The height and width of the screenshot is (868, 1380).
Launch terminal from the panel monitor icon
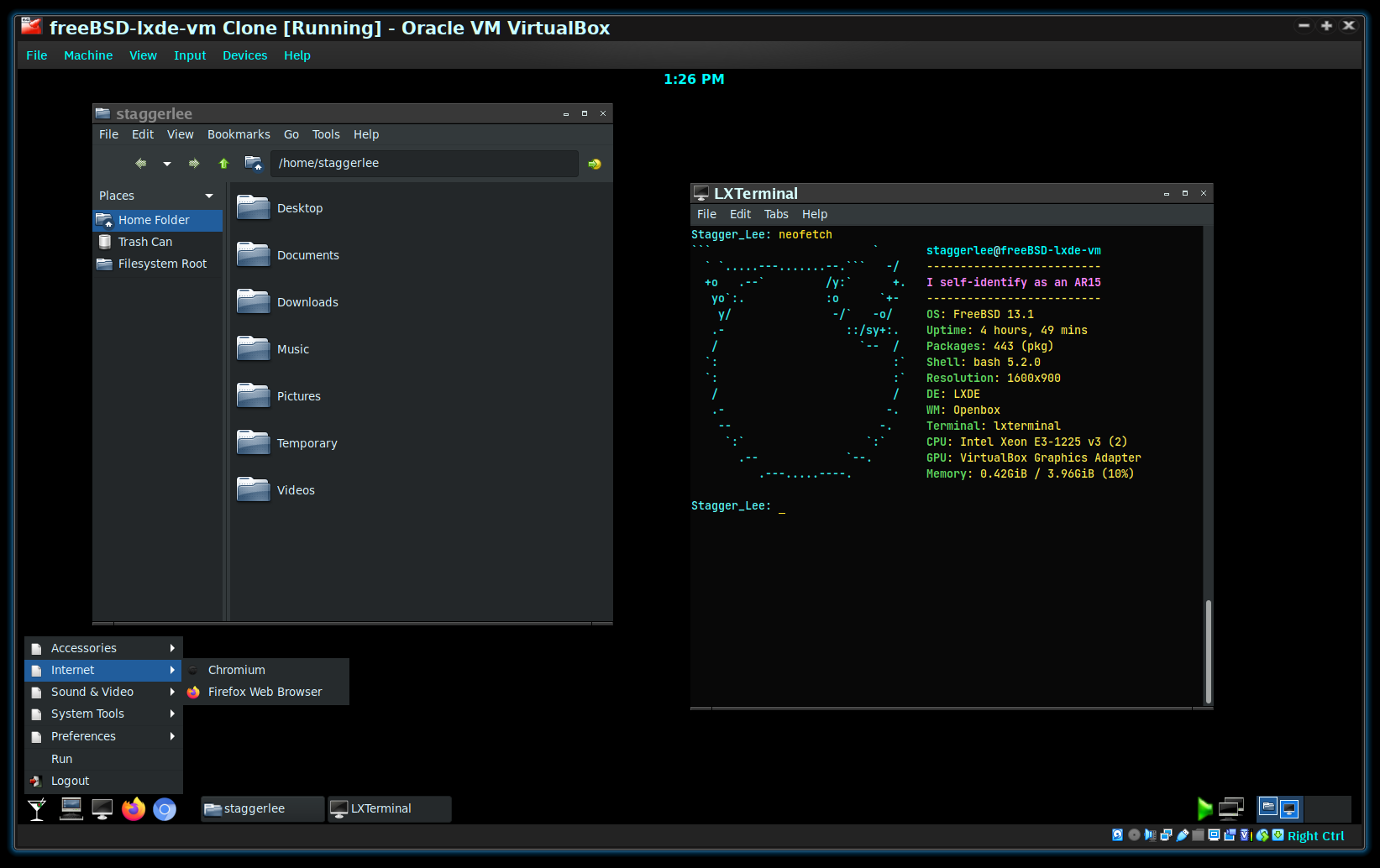(102, 809)
